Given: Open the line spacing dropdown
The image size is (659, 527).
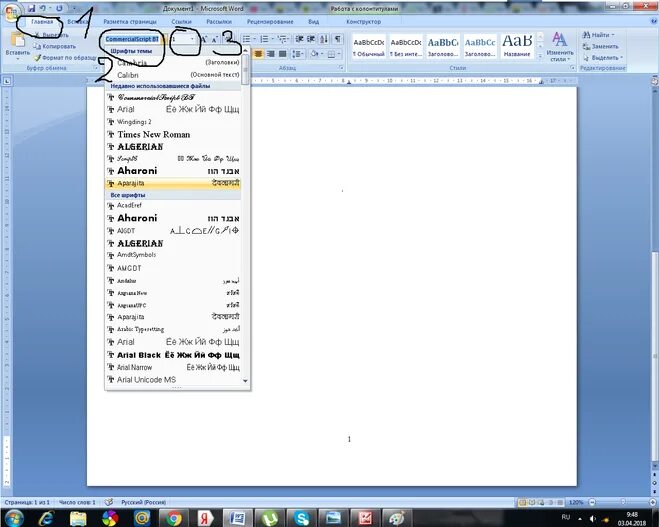Looking at the screenshot, I should click(298, 54).
